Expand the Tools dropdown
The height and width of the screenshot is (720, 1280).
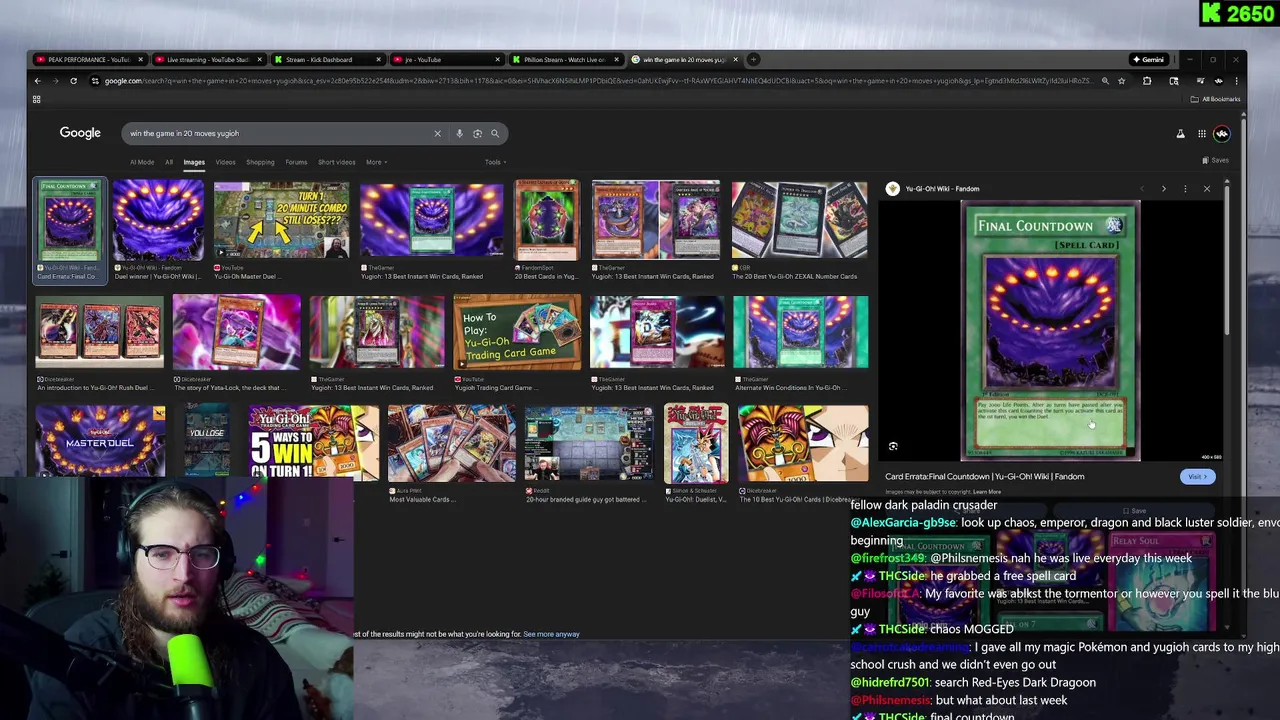pos(495,162)
